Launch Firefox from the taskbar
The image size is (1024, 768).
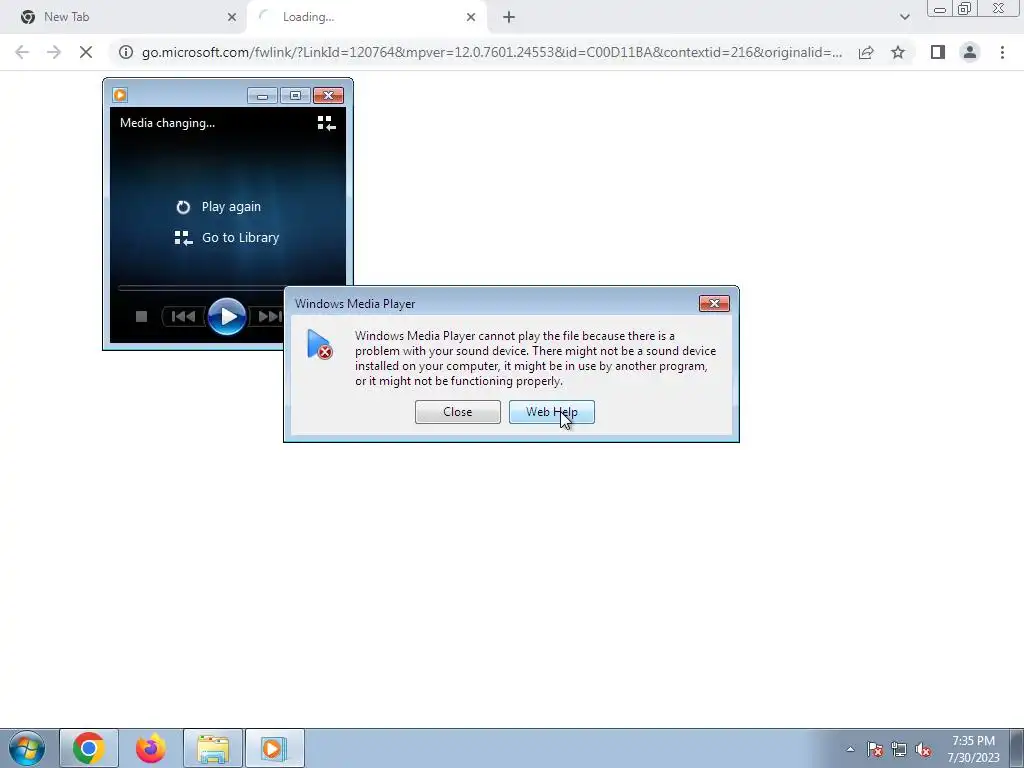(x=150, y=748)
